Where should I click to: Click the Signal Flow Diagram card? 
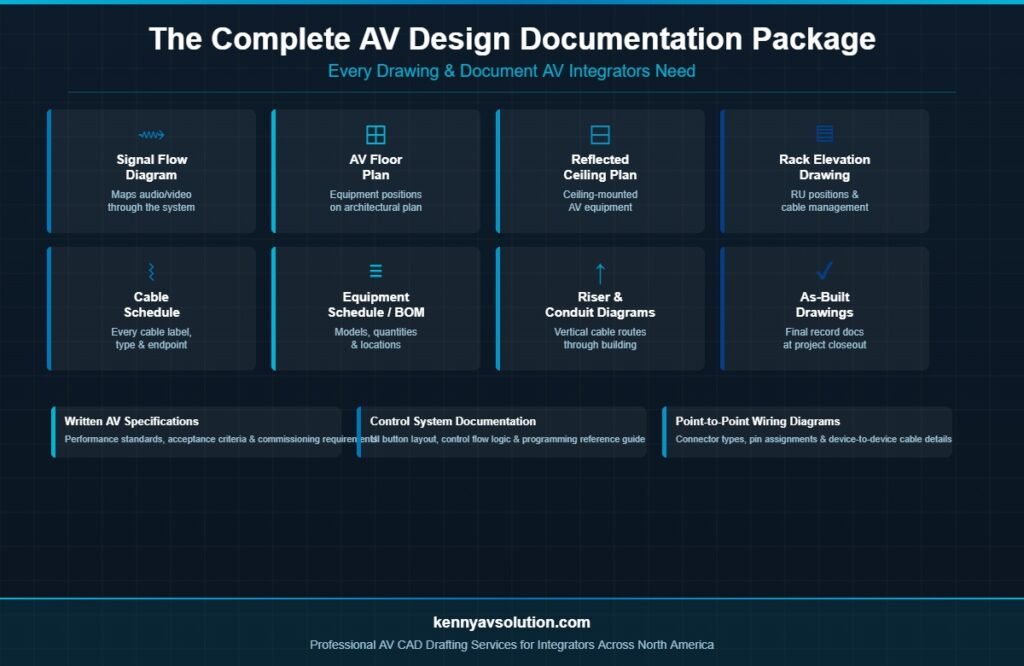[x=152, y=170]
